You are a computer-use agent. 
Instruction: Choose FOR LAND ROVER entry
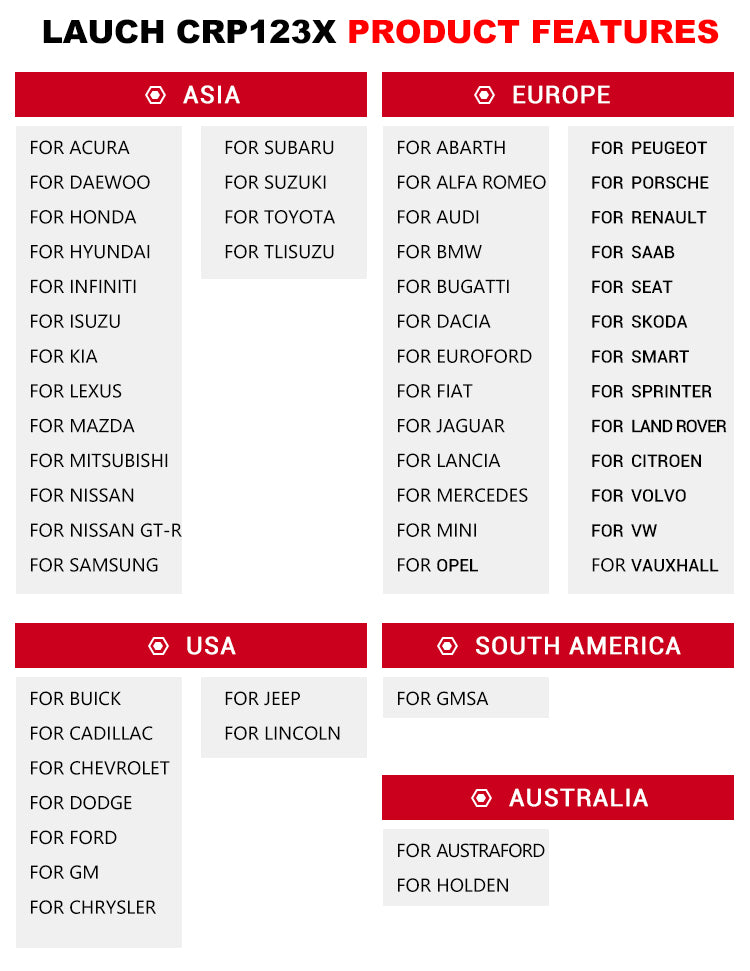coord(658,426)
